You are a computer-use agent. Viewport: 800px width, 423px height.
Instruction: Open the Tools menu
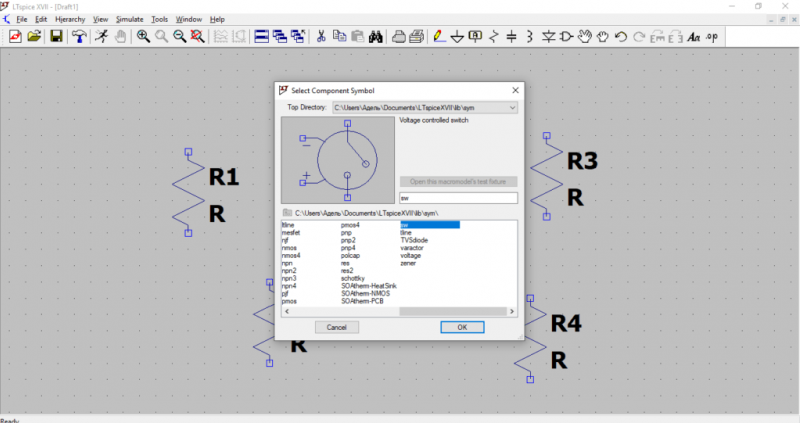pos(160,19)
